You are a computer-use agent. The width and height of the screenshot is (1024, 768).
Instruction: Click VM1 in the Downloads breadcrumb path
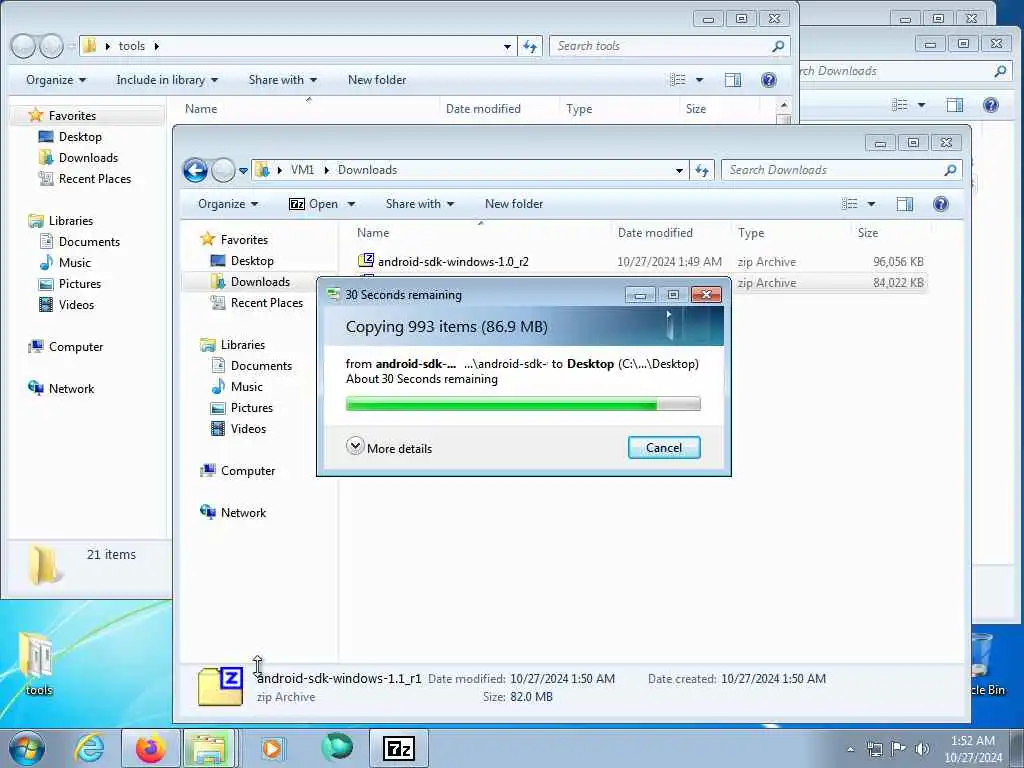click(302, 170)
